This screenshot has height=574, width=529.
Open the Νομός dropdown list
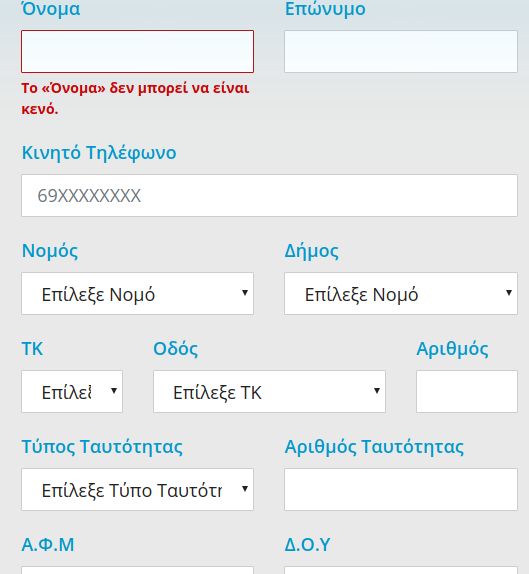tap(137, 293)
